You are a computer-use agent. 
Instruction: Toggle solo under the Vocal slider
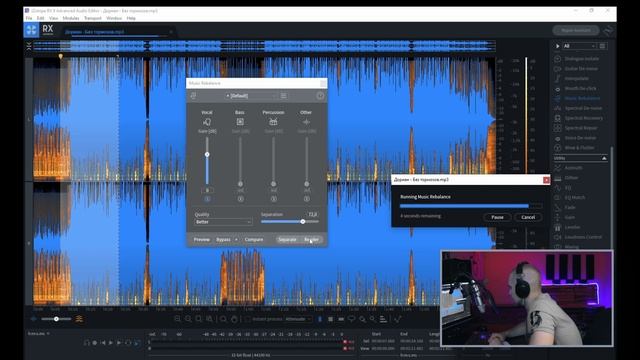click(x=207, y=199)
